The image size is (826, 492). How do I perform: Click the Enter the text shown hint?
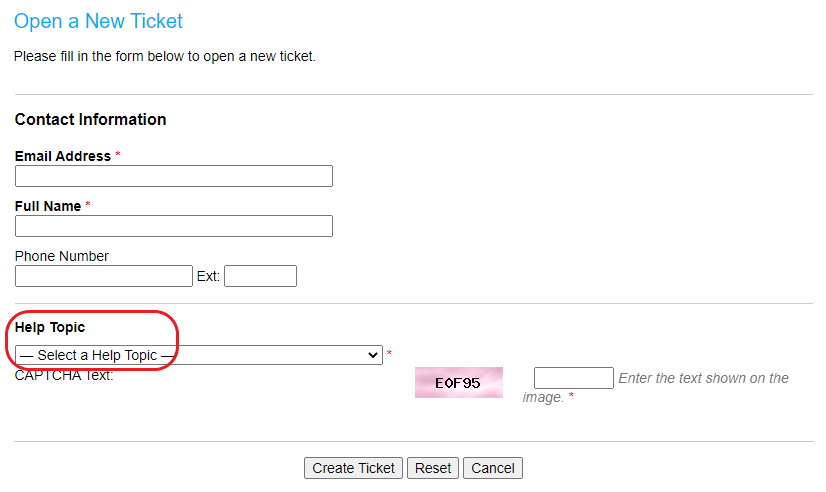coord(655,387)
